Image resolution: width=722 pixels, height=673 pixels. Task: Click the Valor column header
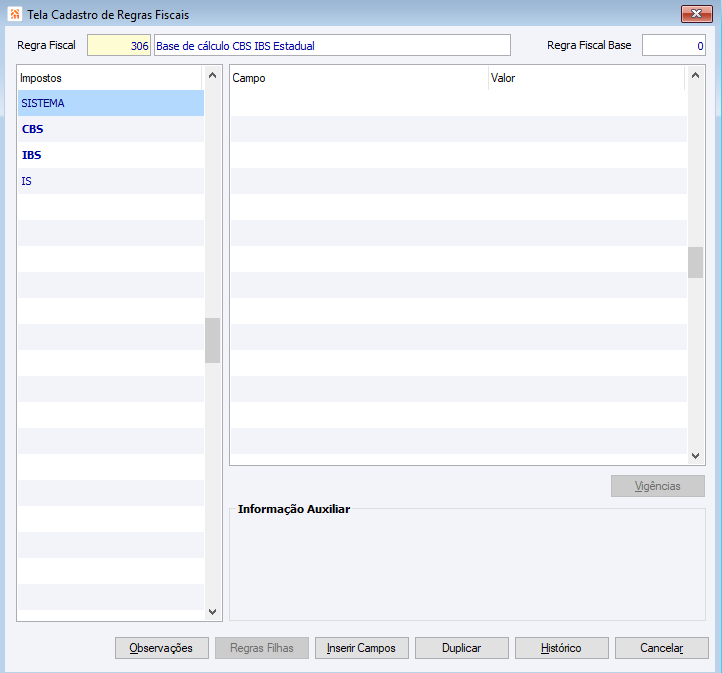click(587, 78)
